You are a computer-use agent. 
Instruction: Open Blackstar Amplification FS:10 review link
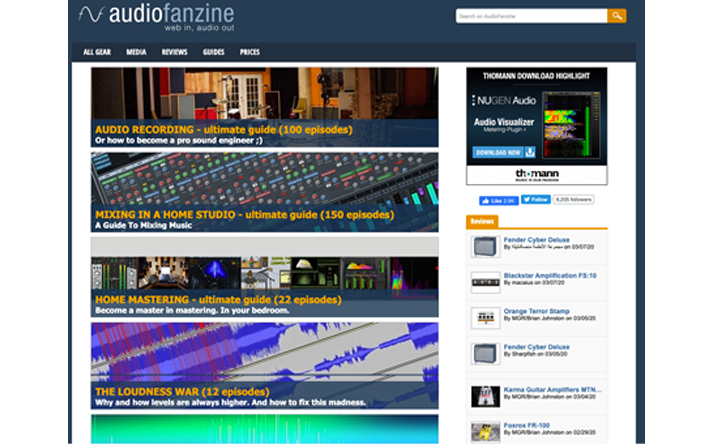point(550,276)
